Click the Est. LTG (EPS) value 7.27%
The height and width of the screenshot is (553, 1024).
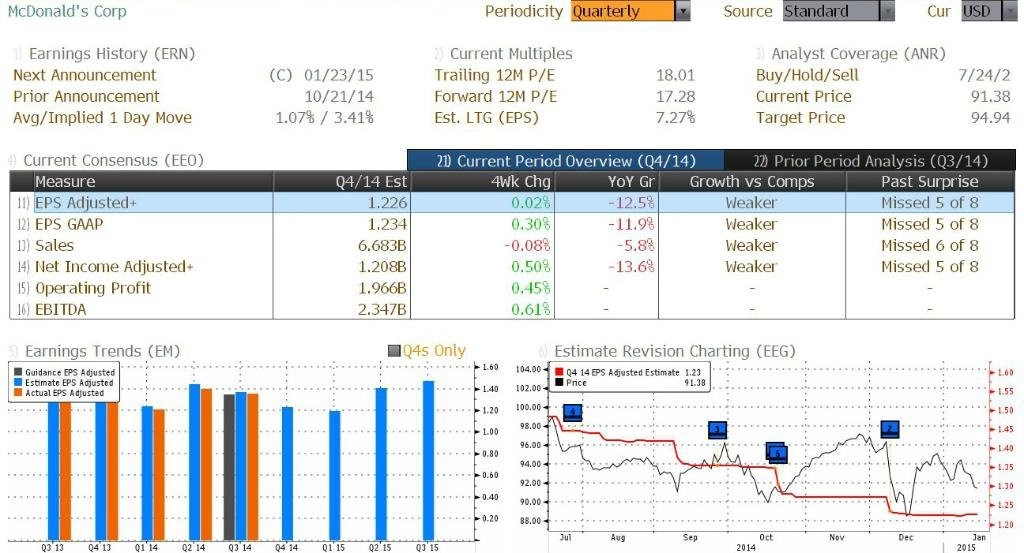[675, 118]
